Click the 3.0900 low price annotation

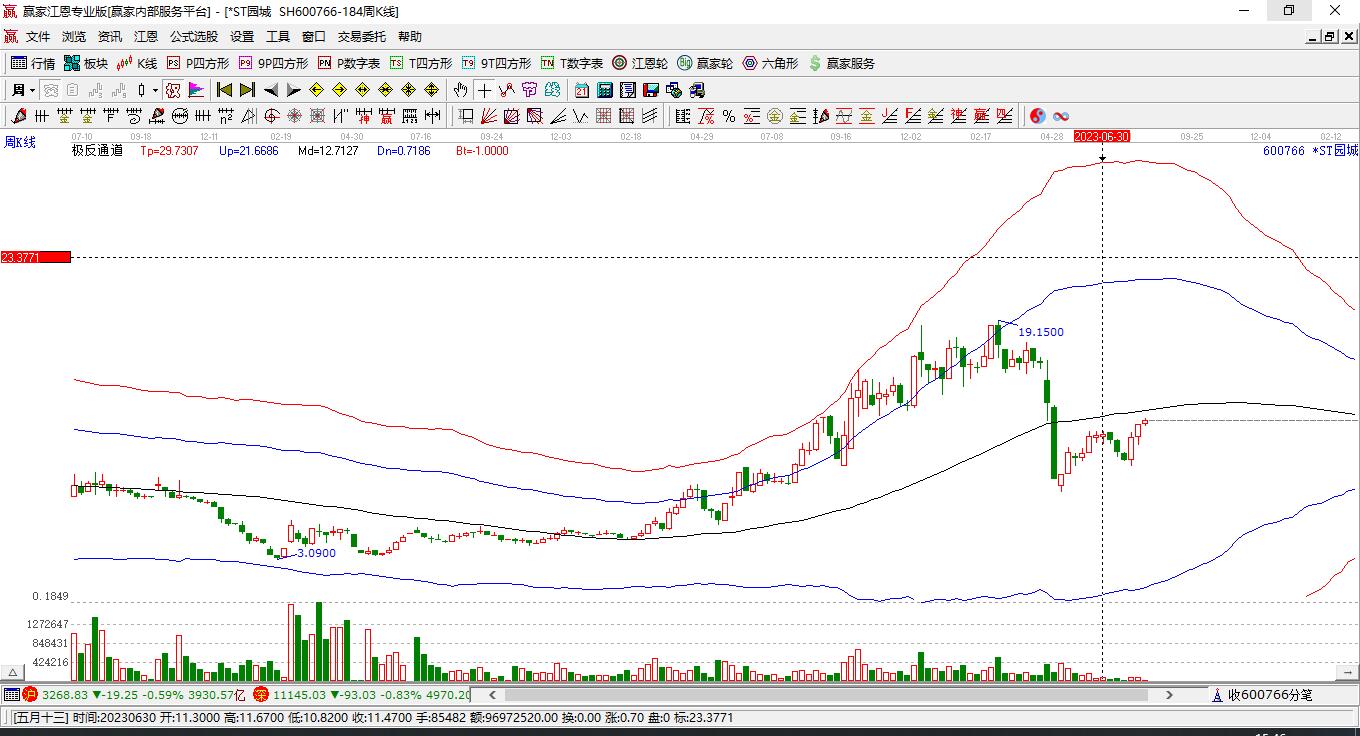[314, 553]
